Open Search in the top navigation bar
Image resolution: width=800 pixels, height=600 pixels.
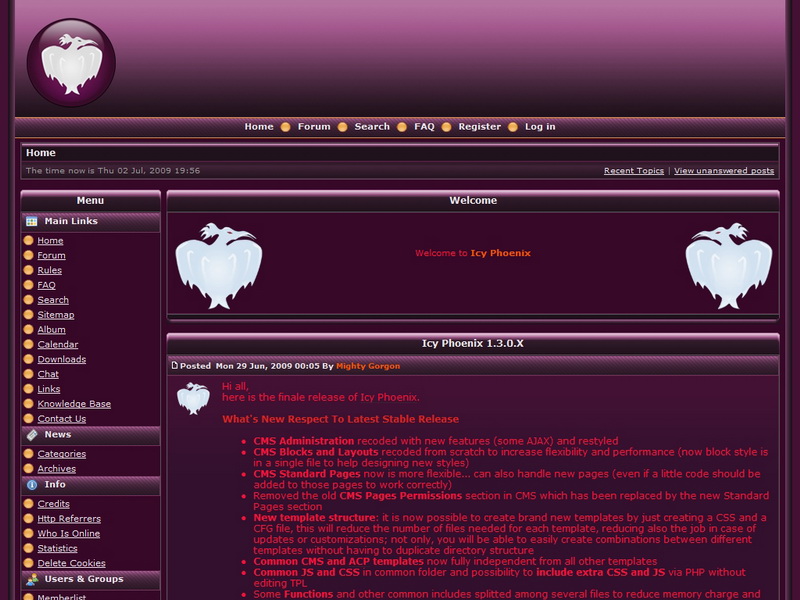click(x=372, y=127)
